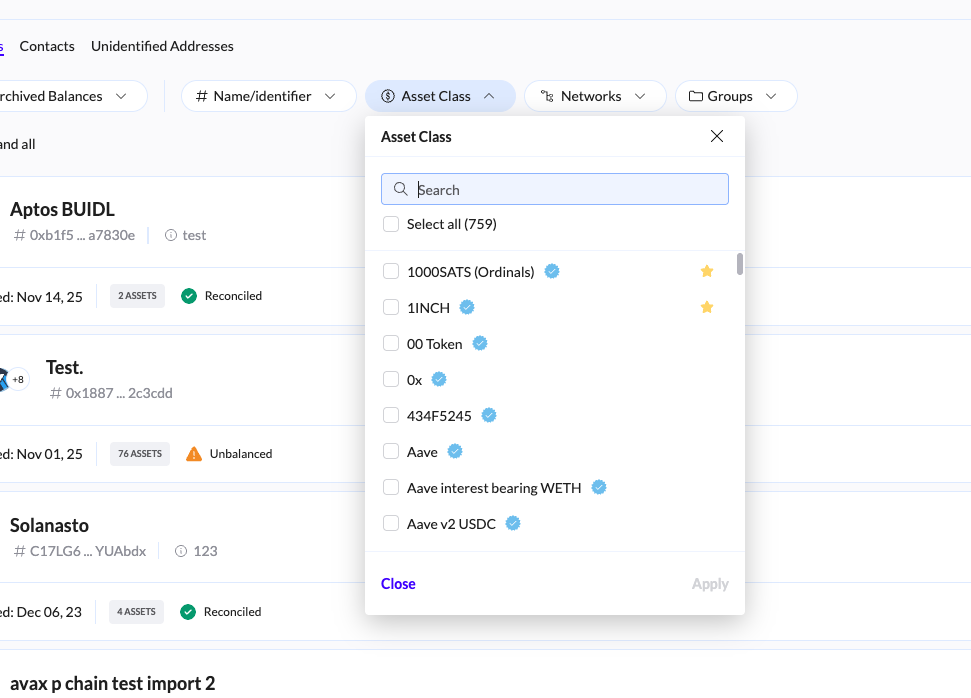The height and width of the screenshot is (698, 971).
Task: Click the info icon beside '123' on Solanasto
Action: coord(181,551)
